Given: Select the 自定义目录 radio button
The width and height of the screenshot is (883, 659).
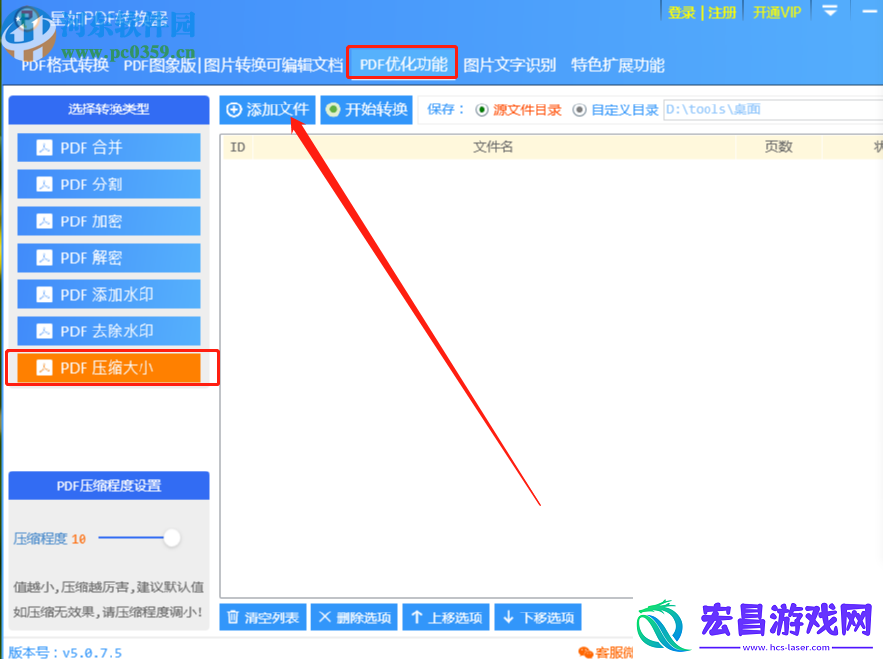Looking at the screenshot, I should pyautogui.click(x=579, y=110).
